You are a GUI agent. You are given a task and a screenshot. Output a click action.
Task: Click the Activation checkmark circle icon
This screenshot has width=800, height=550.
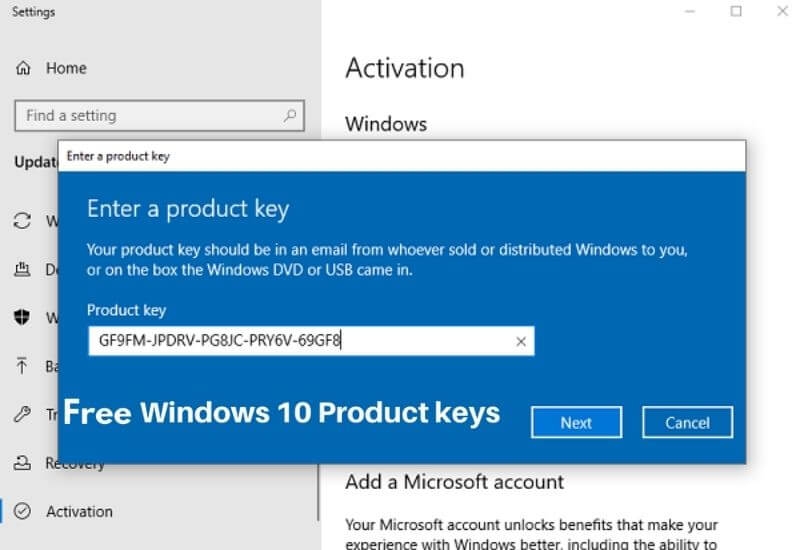tap(23, 511)
